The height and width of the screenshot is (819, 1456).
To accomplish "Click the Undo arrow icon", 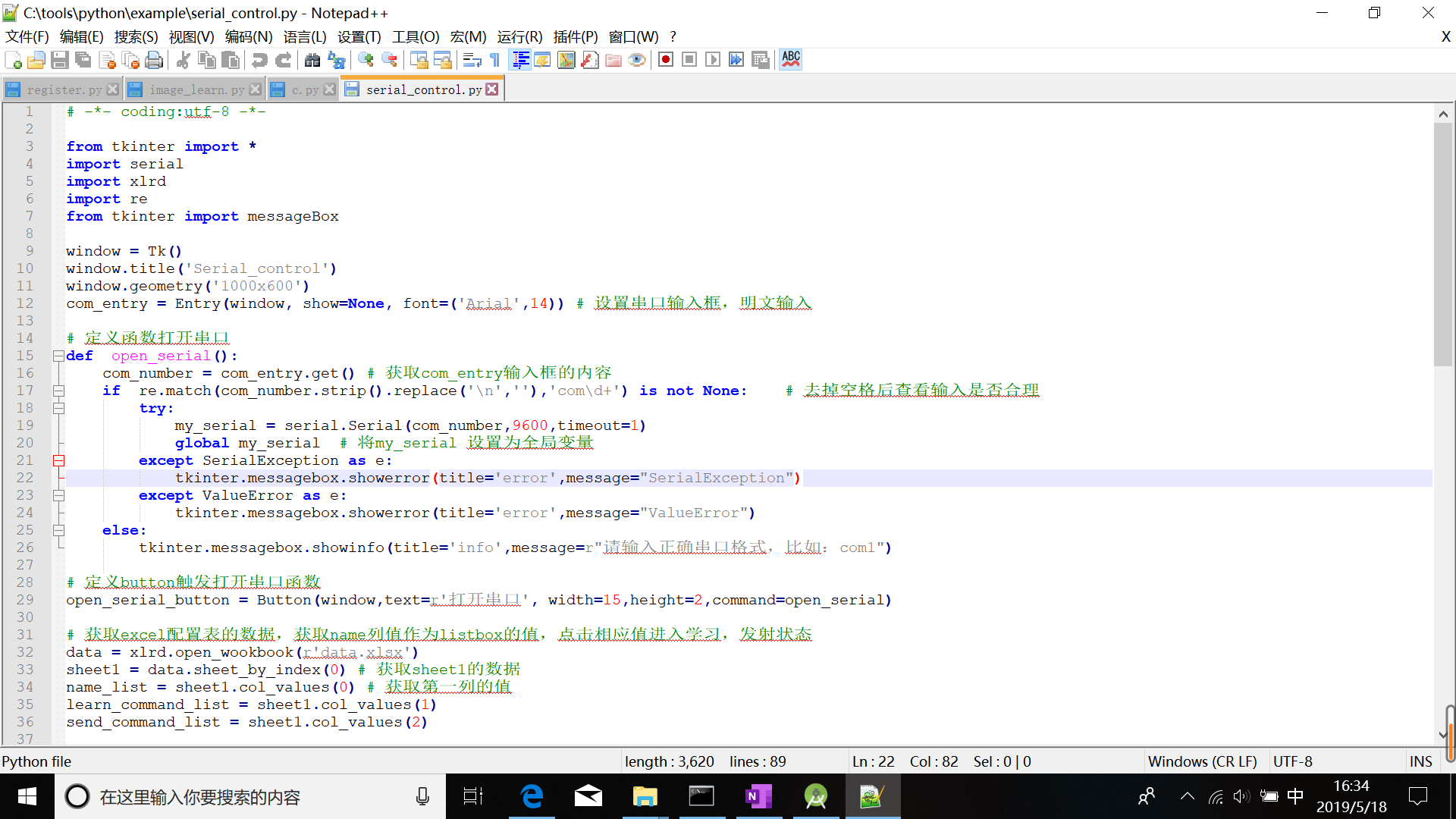I will pyautogui.click(x=259, y=60).
